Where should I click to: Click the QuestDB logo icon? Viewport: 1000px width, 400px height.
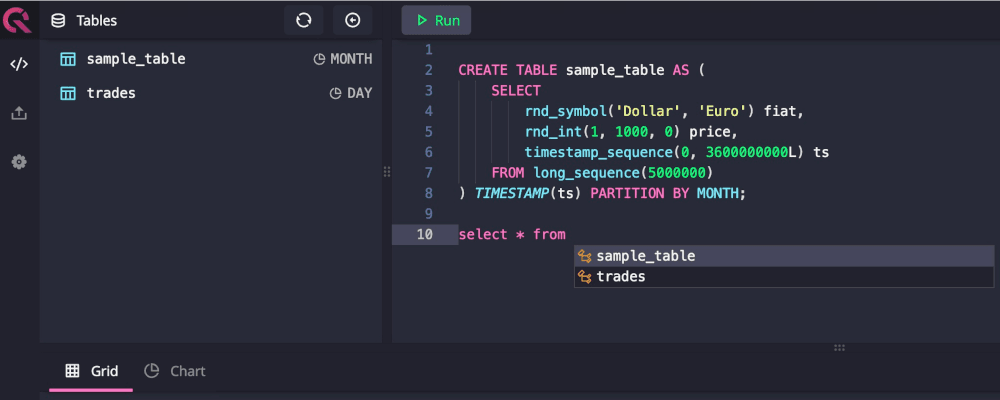[x=19, y=20]
